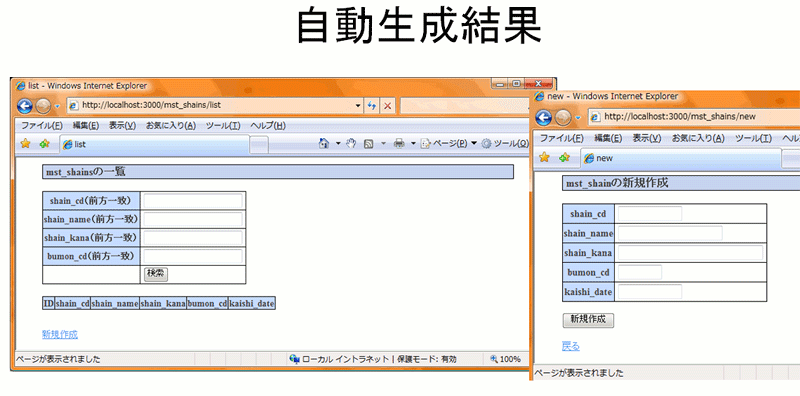The width and height of the screenshot is (800, 396).
Task: Open ツール(O) menu in list window toolbar
Action: [505, 144]
